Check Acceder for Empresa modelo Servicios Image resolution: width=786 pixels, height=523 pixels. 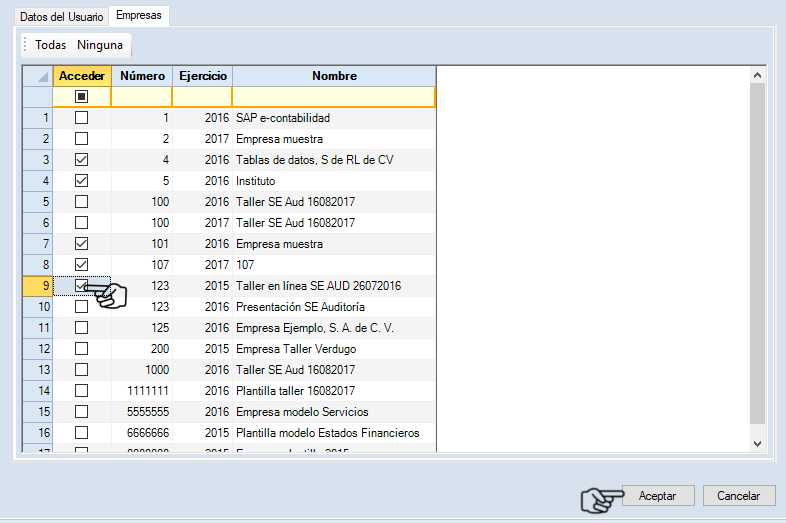pos(82,412)
